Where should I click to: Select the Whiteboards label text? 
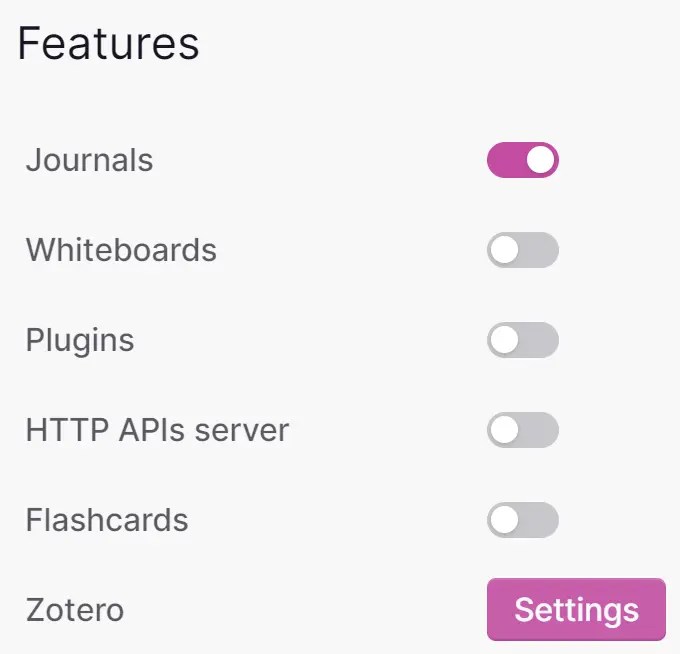tap(121, 250)
